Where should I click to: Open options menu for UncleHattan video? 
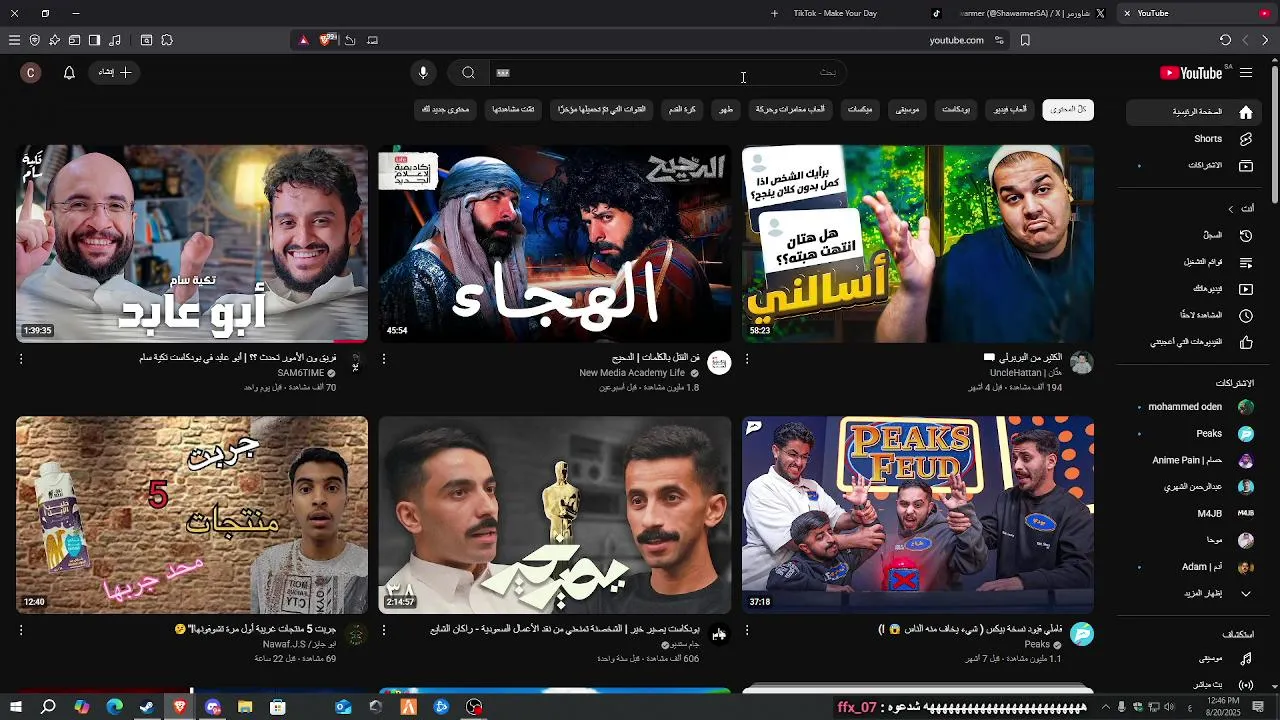747,358
